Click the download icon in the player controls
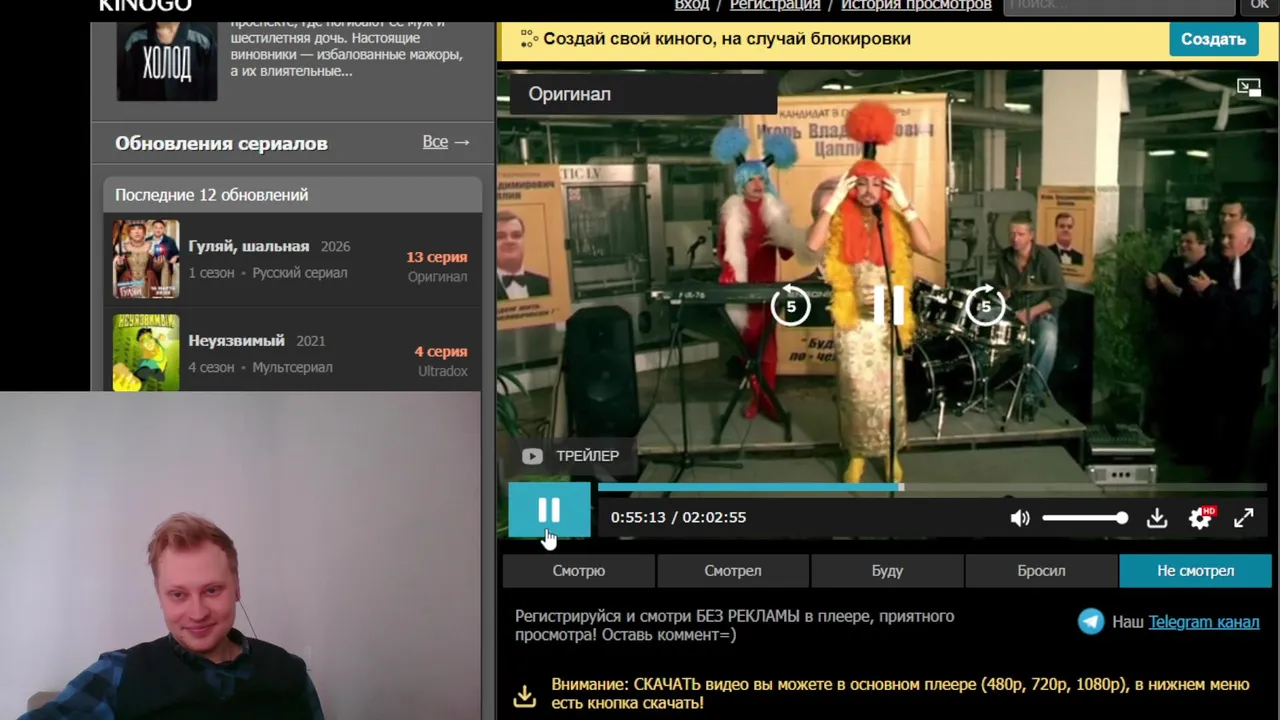Viewport: 1280px width, 720px height. 1157,518
